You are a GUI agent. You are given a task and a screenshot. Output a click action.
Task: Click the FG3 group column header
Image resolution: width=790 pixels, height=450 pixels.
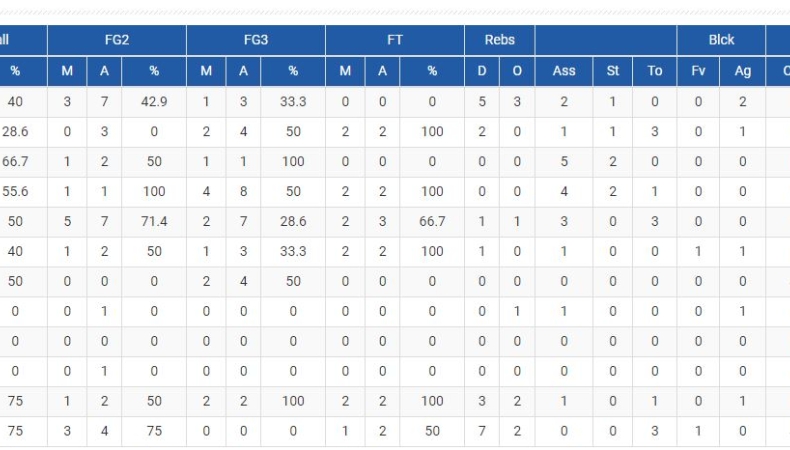point(255,40)
